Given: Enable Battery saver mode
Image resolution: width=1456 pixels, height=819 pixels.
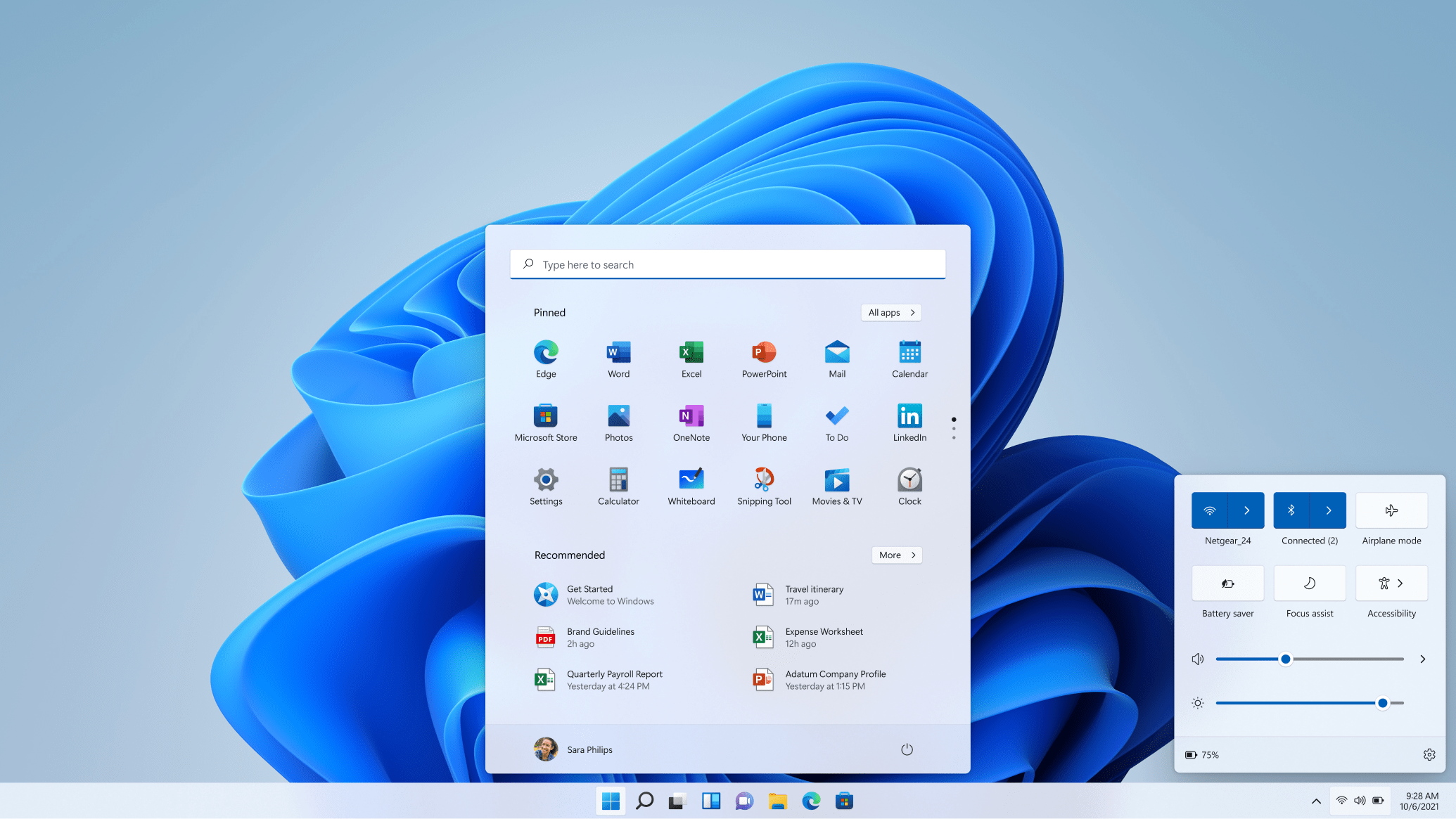Looking at the screenshot, I should (1227, 583).
